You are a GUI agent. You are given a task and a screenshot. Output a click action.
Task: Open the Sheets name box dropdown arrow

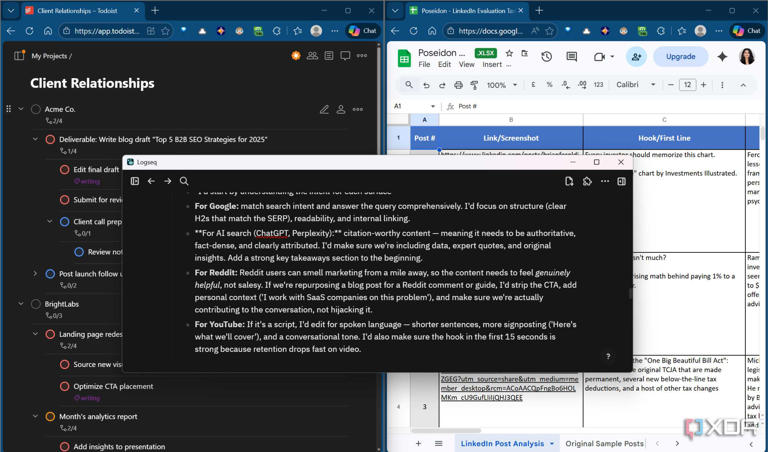tap(432, 106)
